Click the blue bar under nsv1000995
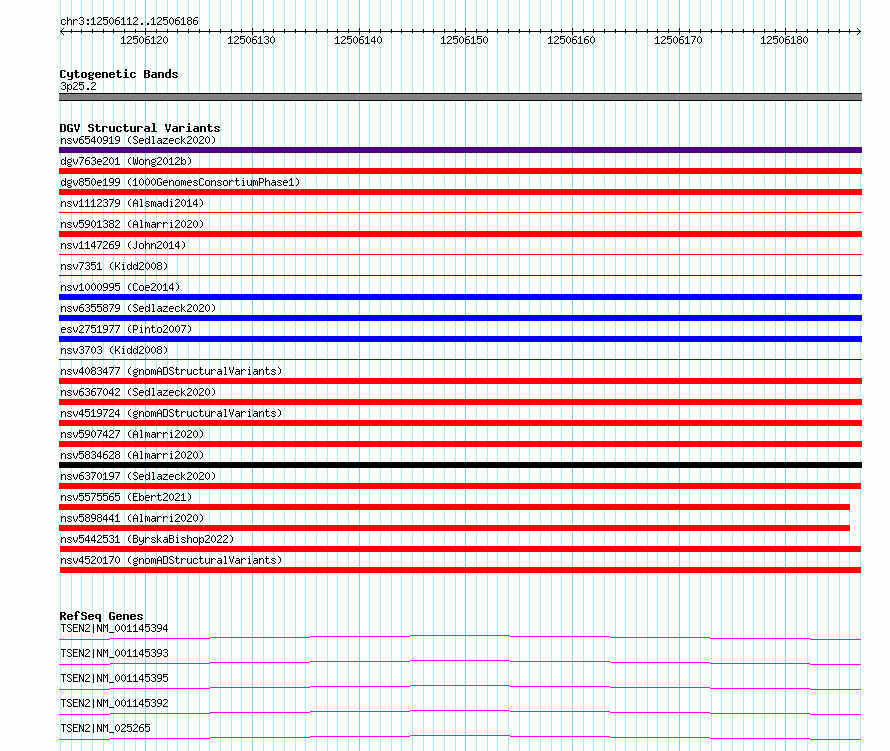The height and width of the screenshot is (751, 890). 460,297
